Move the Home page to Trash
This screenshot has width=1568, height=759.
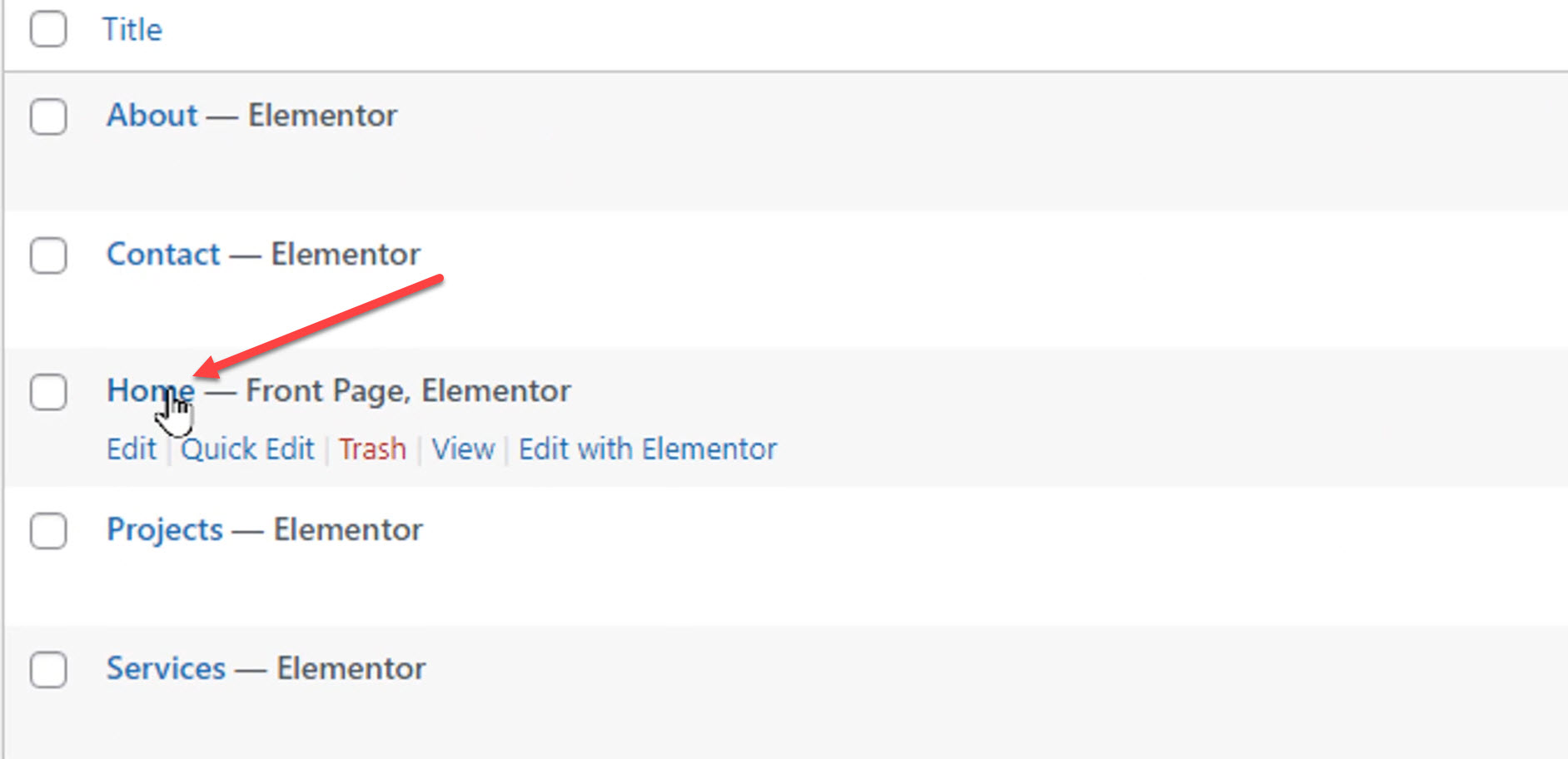click(x=372, y=449)
